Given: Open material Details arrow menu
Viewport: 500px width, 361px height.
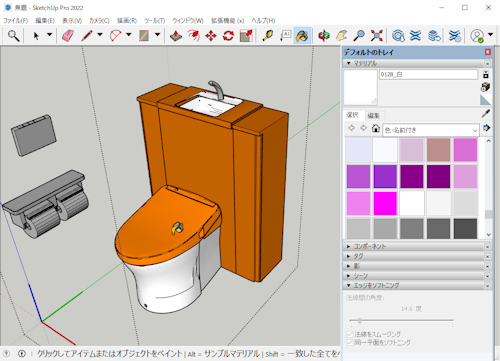Looking at the screenshot, I should tap(486, 128).
